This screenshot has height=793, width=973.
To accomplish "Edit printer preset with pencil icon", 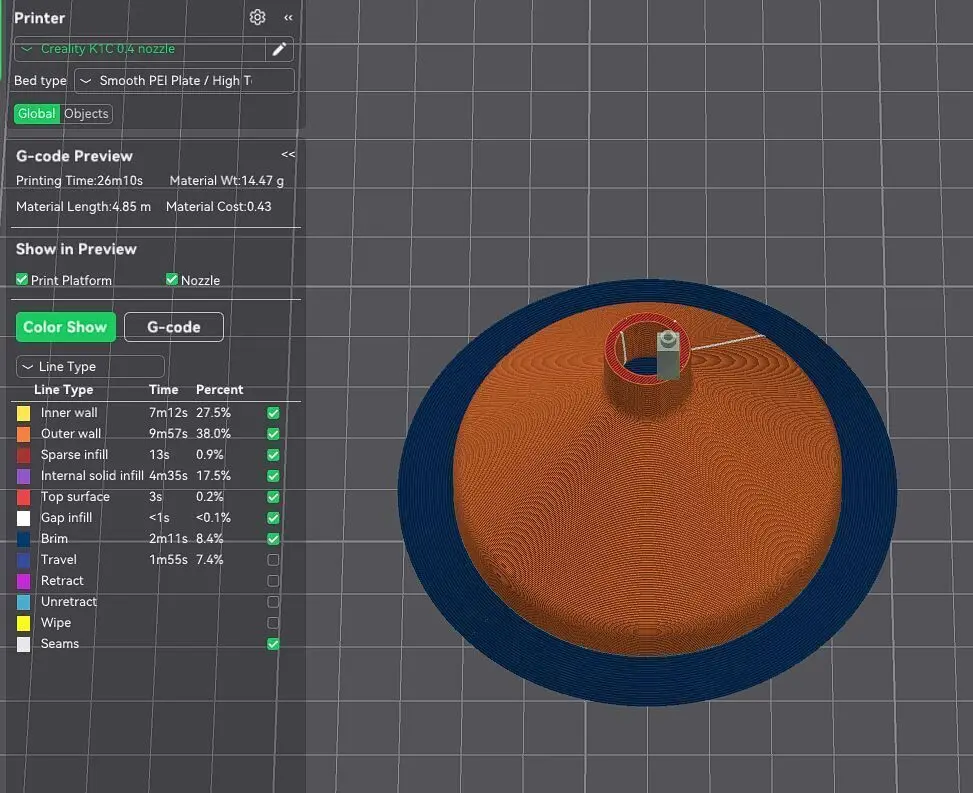I will point(279,49).
